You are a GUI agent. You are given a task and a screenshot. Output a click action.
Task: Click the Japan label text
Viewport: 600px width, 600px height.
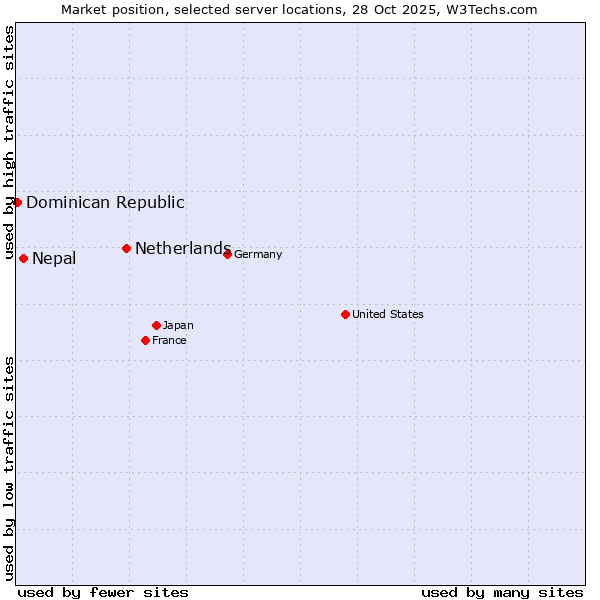(178, 326)
